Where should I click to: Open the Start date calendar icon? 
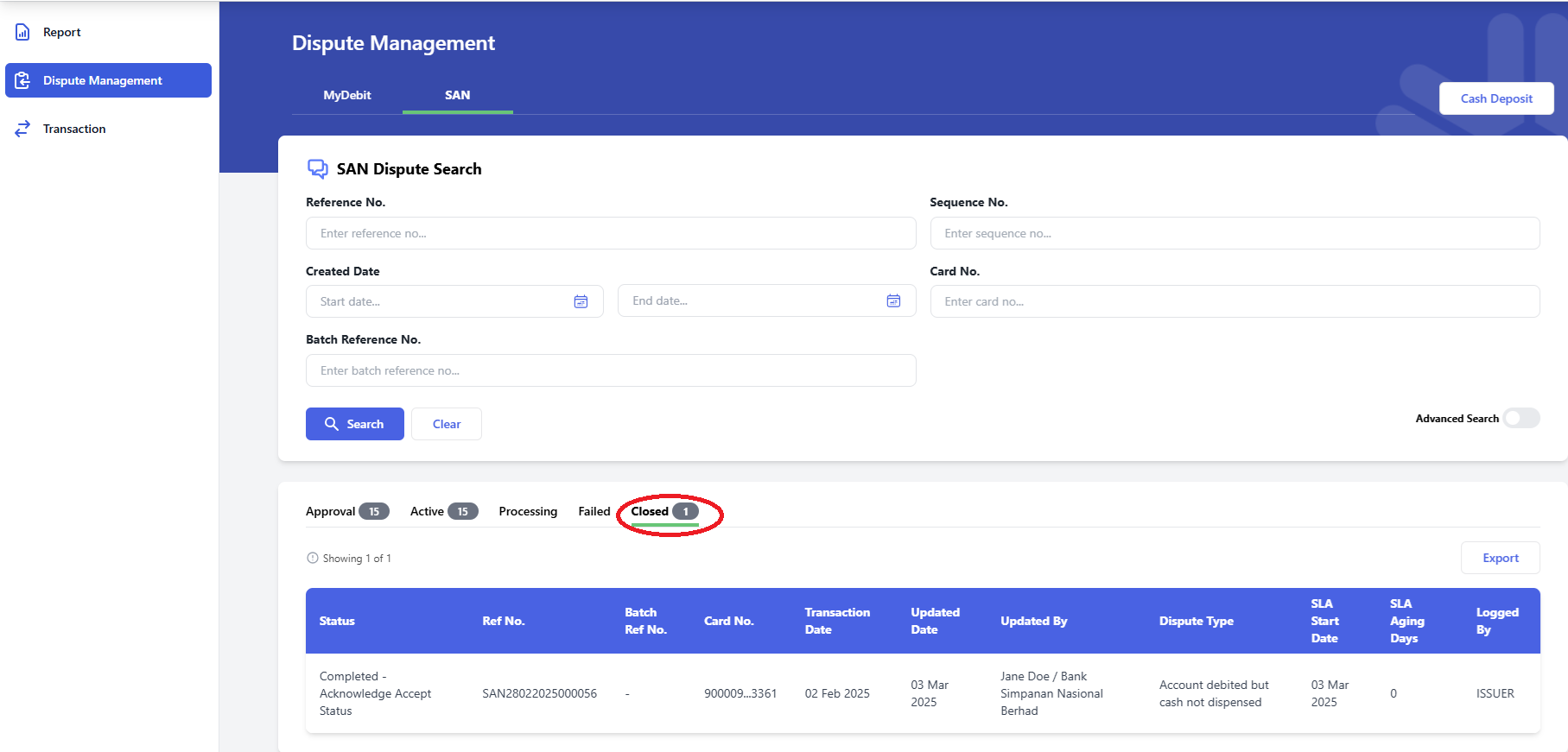(581, 301)
